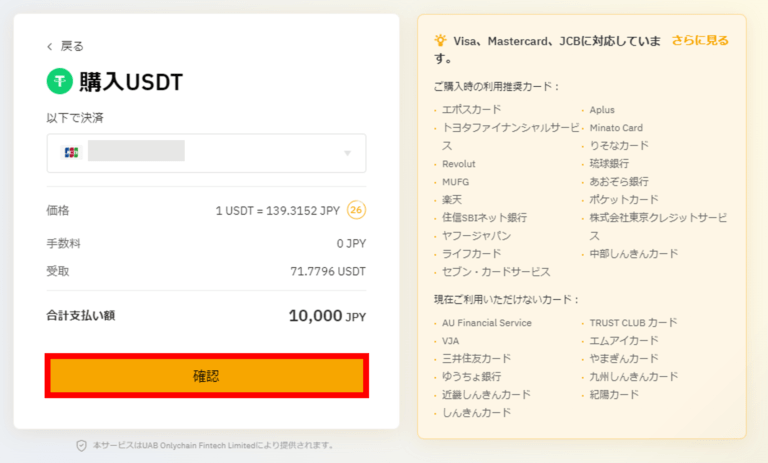Click あおぞら銀行 list entry
The image size is (768, 463).
(x=619, y=182)
